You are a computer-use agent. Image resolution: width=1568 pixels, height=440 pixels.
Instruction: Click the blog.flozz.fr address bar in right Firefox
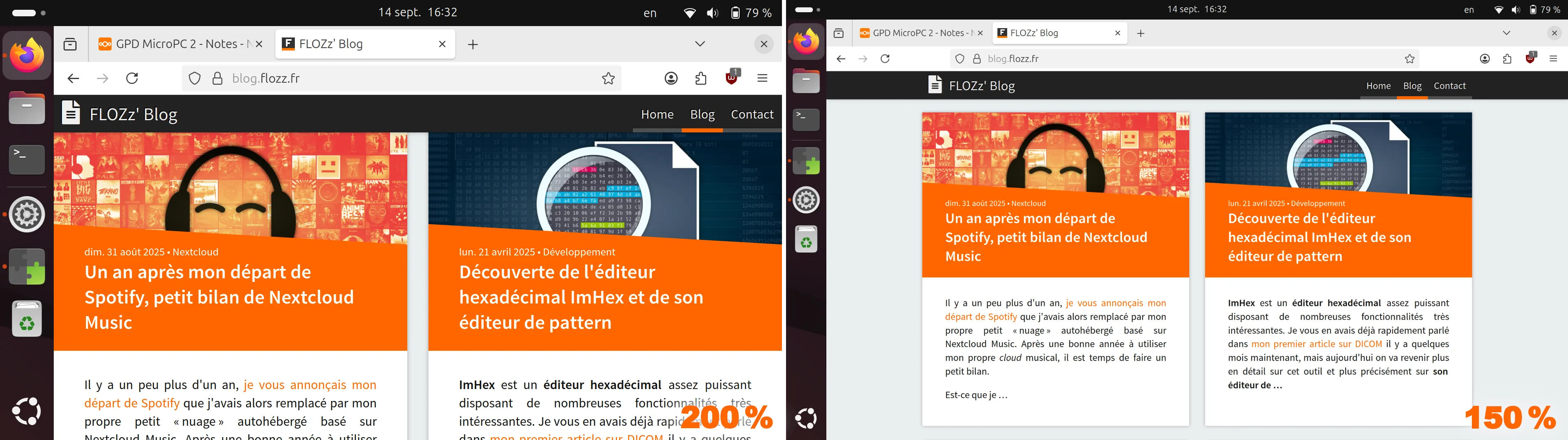pos(1184,59)
